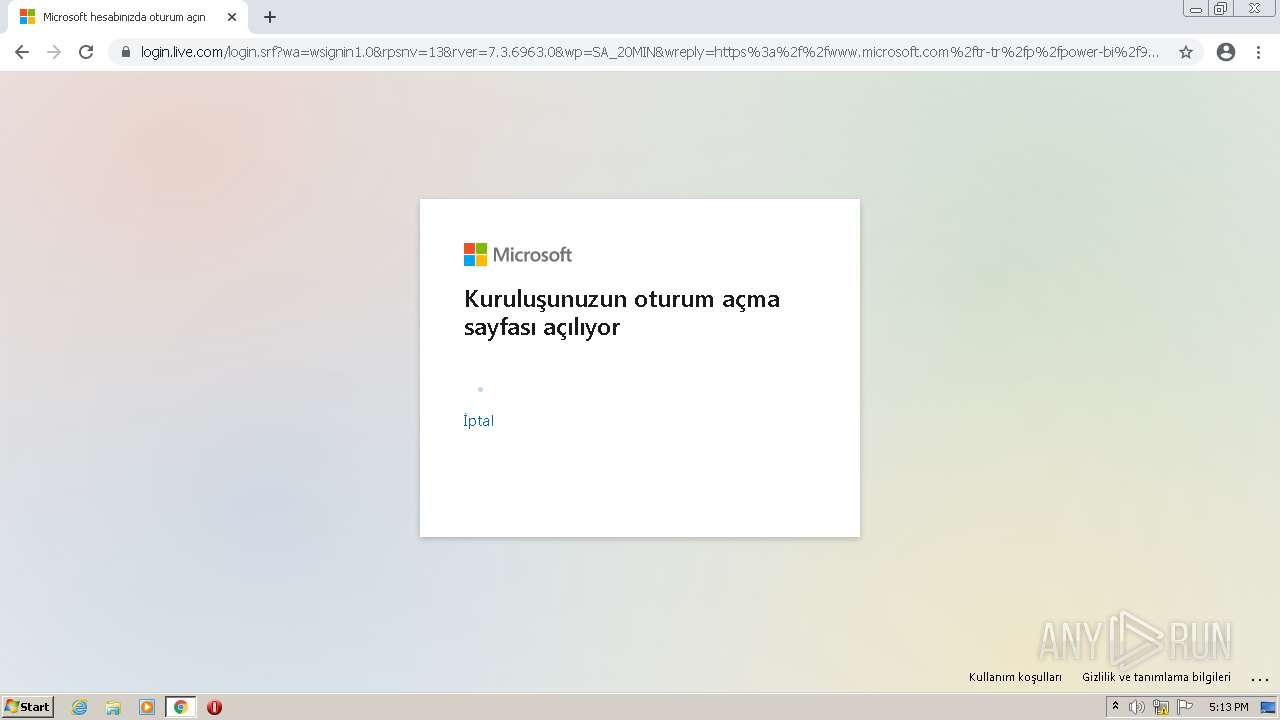1280x720 pixels.
Task: Click the İptal link
Action: [479, 421]
